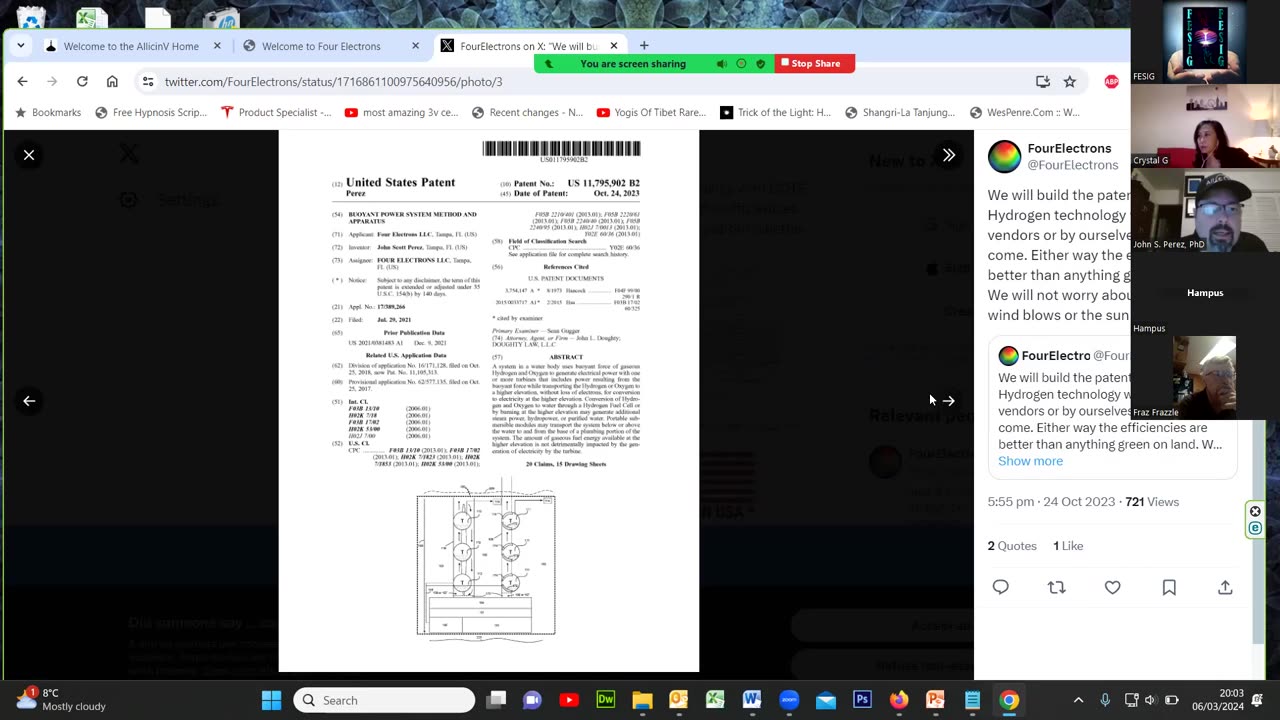Share the tweet with upload icon
1280x720 pixels.
[x=1225, y=588]
